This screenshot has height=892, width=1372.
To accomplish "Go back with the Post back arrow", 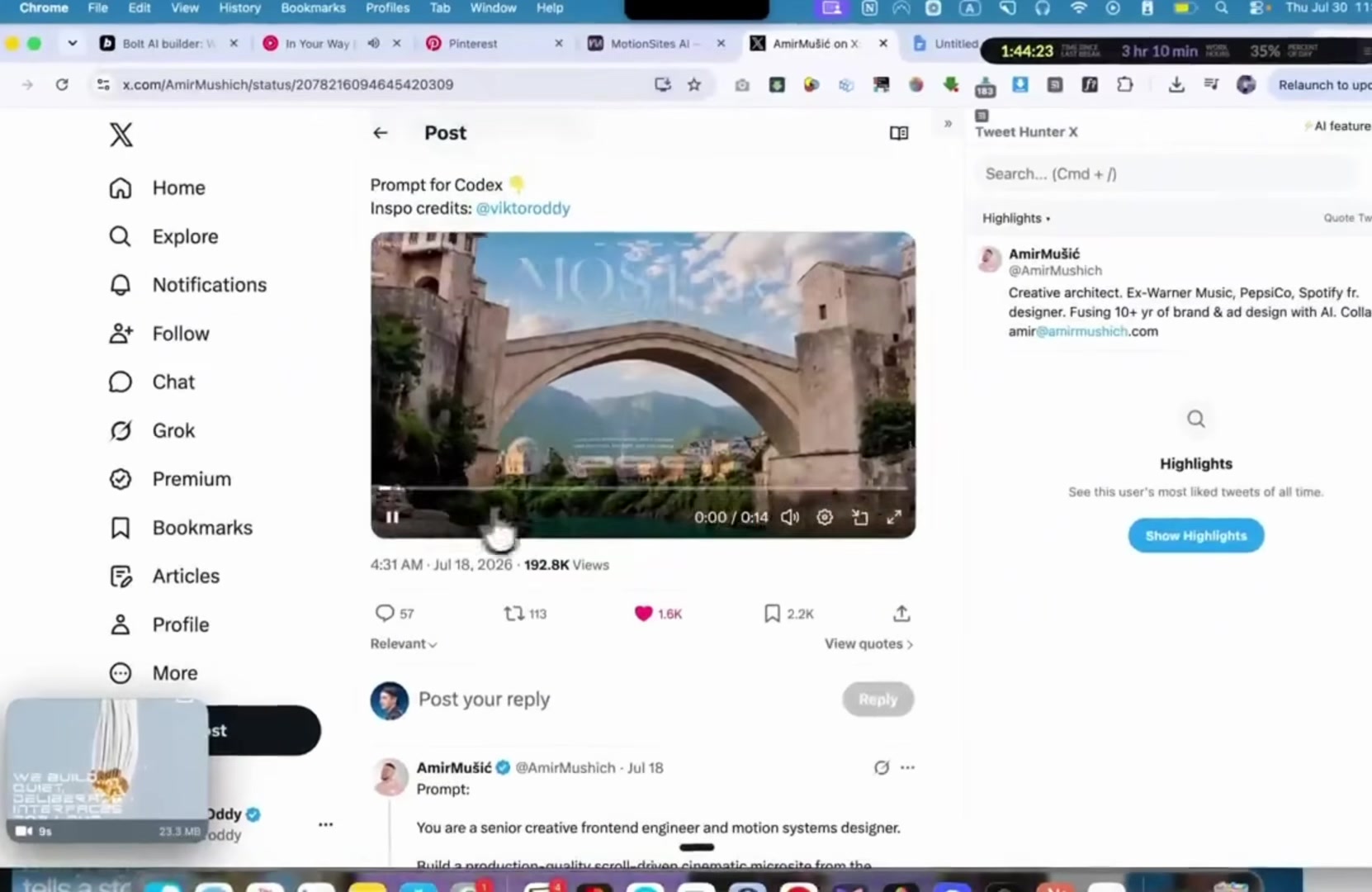I will (381, 133).
